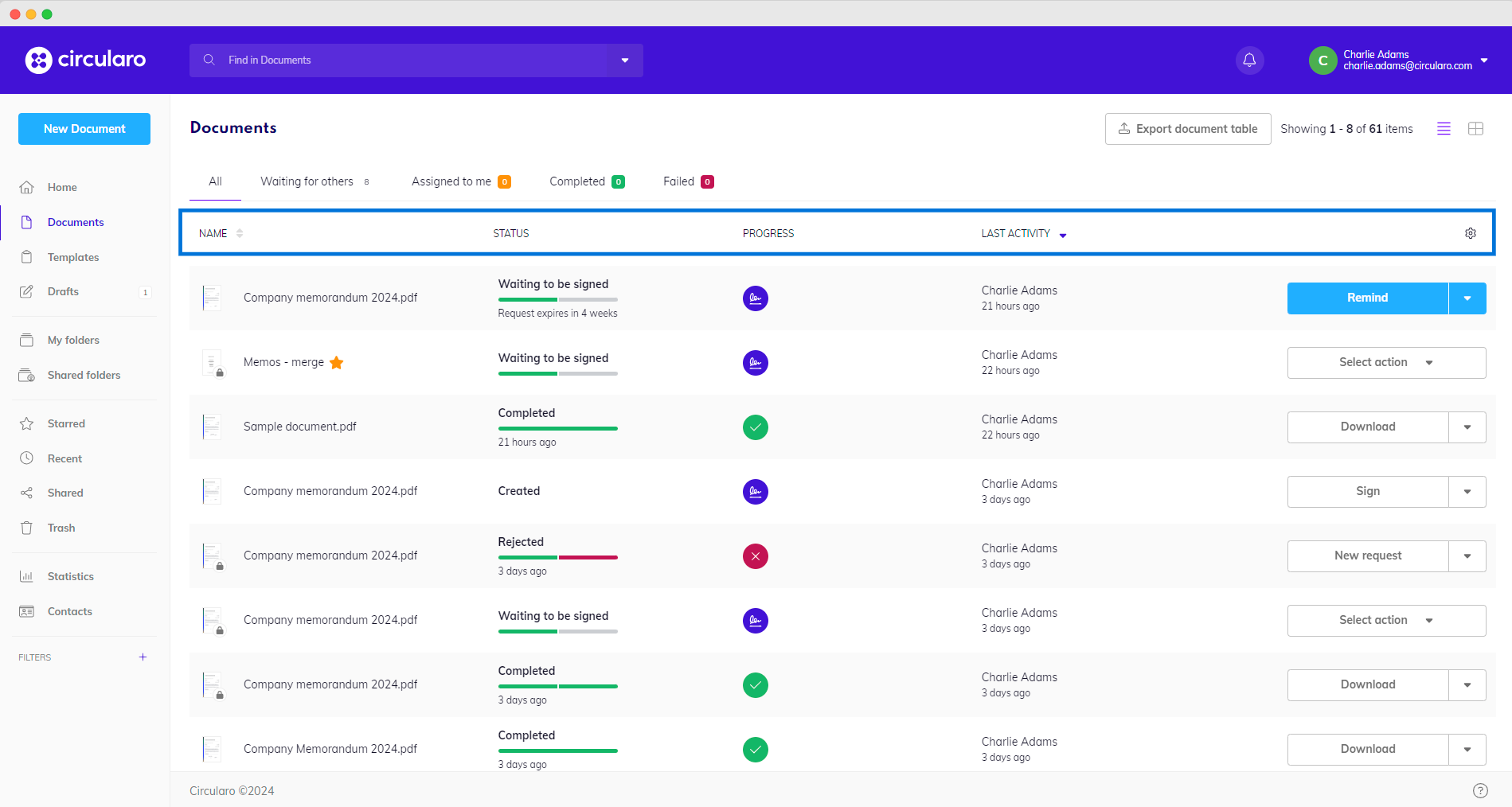Click the Circularo logo
Screen dimensions: 1512x807
click(x=86, y=60)
